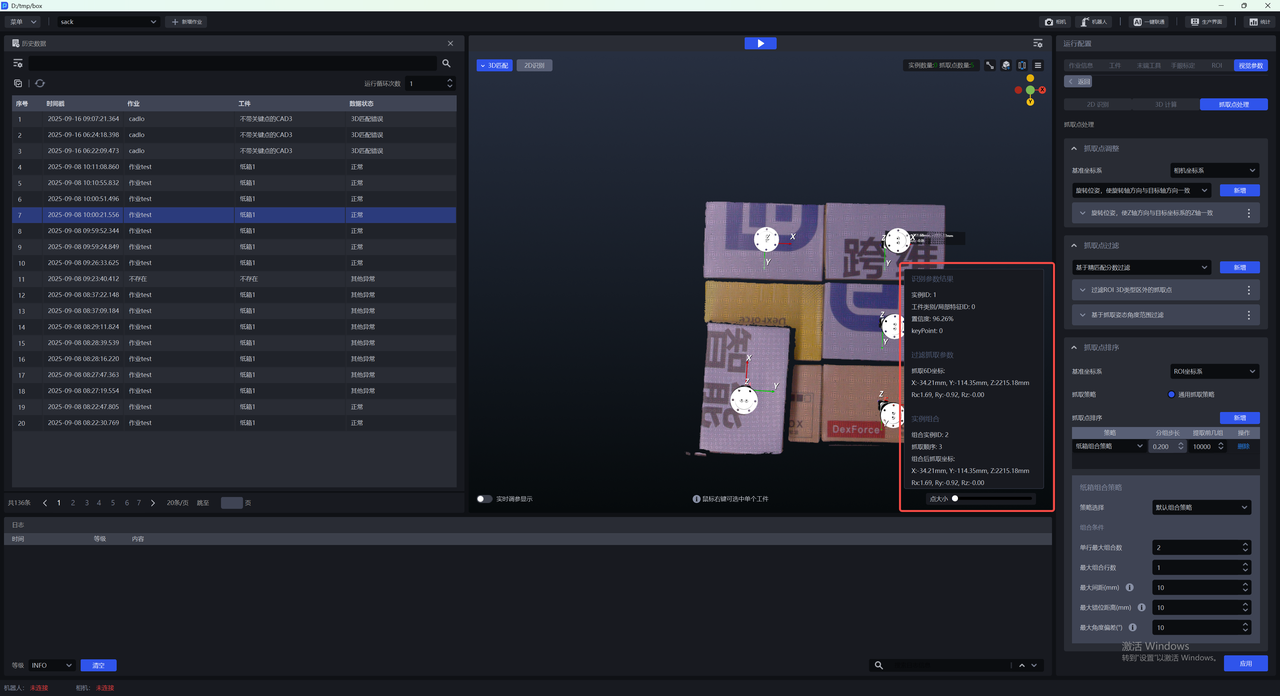This screenshot has width=1280, height=696.
Task: Open the 相机 camera panel
Action: pos(1055,21)
